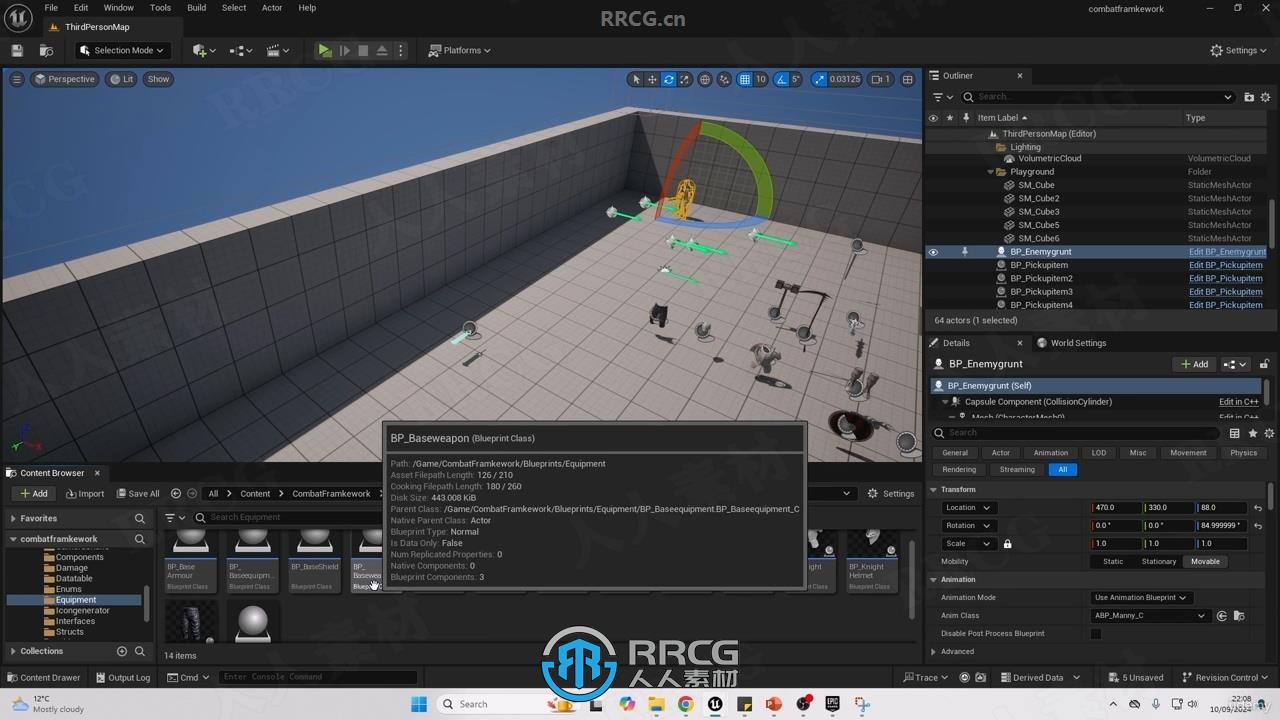Open rotation snap value 5°
Screen dimensions: 1280x720
tap(796, 79)
